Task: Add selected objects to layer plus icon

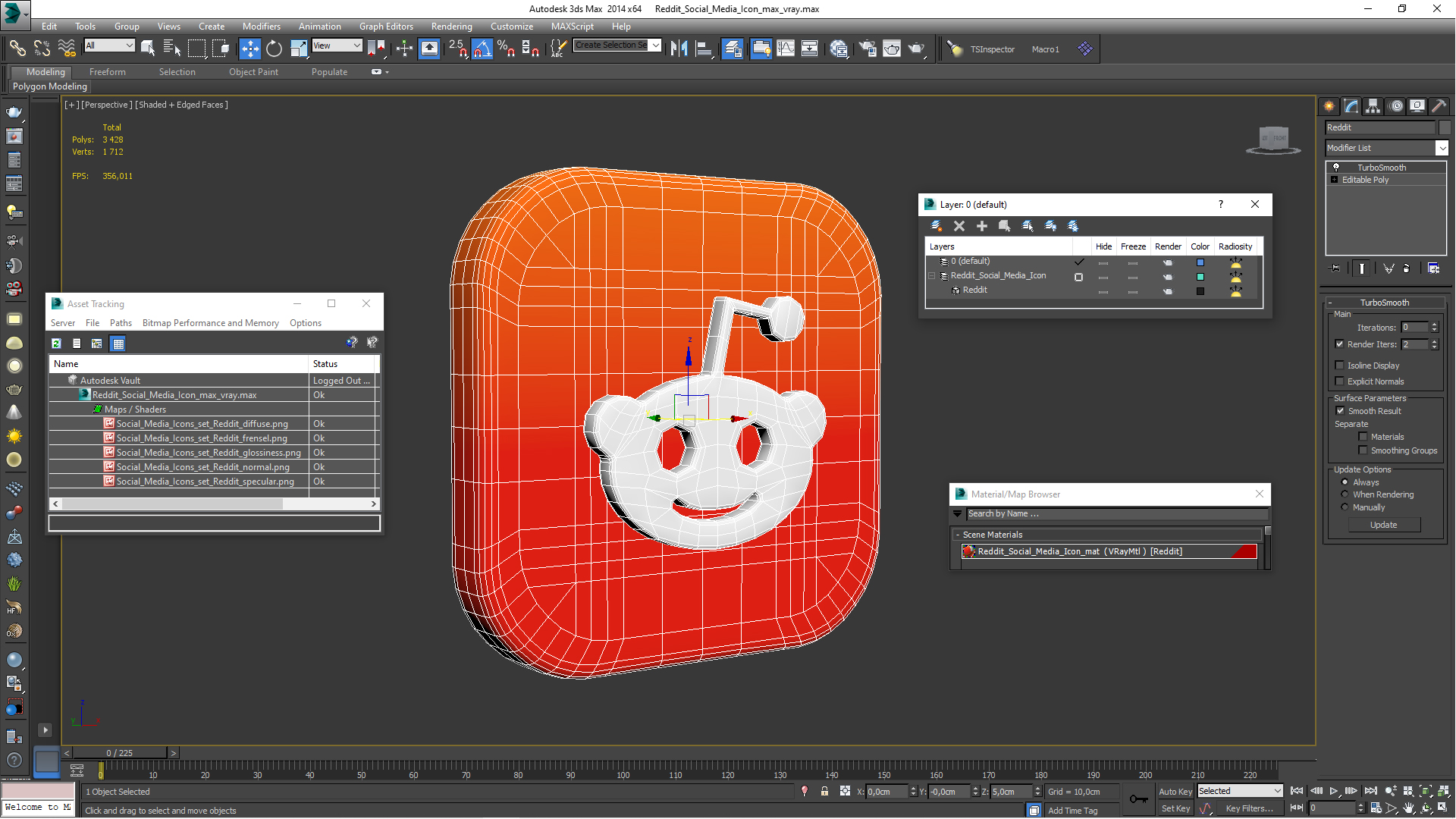Action: coord(982,226)
